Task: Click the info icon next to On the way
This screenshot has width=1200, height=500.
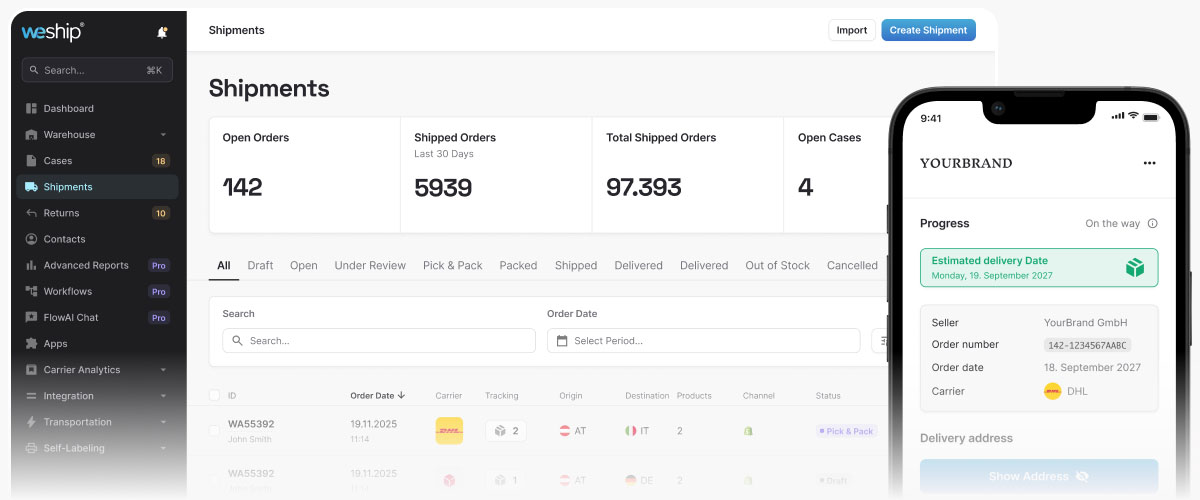Action: click(1152, 224)
